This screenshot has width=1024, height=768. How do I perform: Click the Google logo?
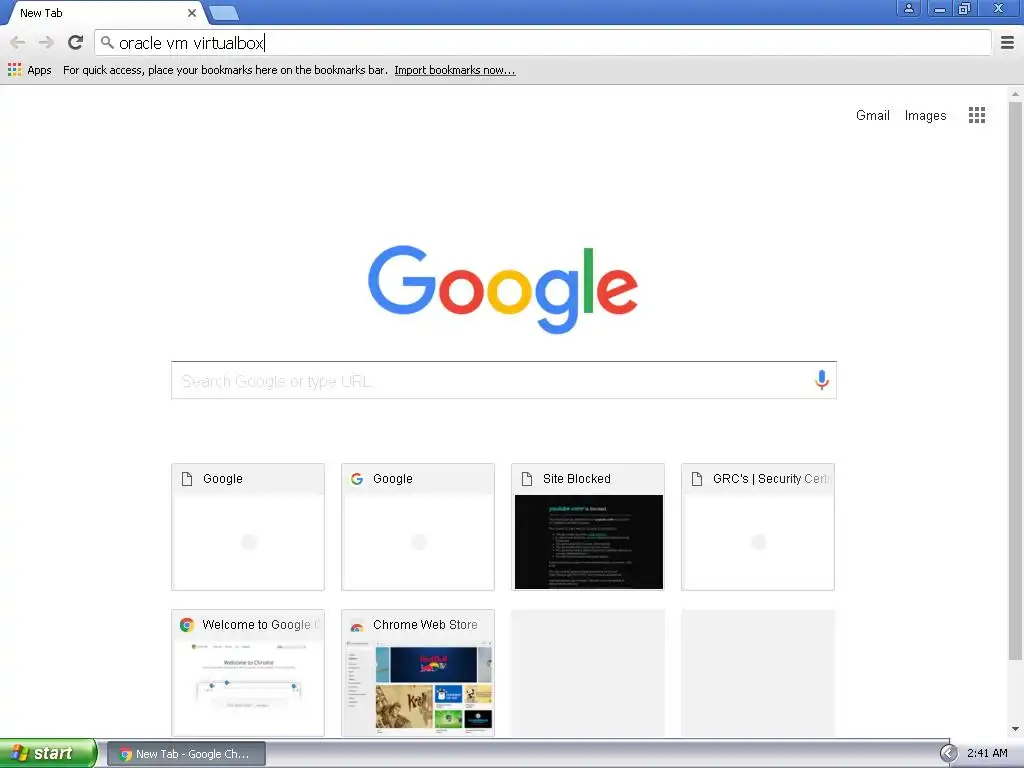(x=503, y=289)
